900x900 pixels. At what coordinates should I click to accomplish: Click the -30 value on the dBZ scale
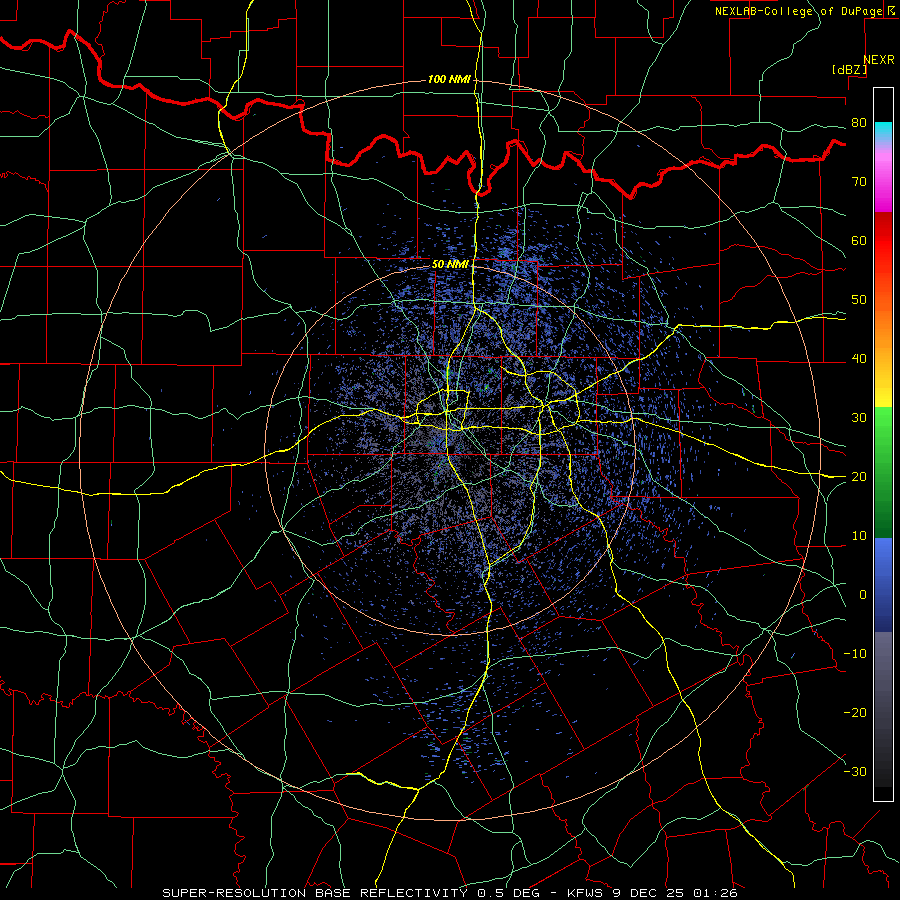(855, 771)
